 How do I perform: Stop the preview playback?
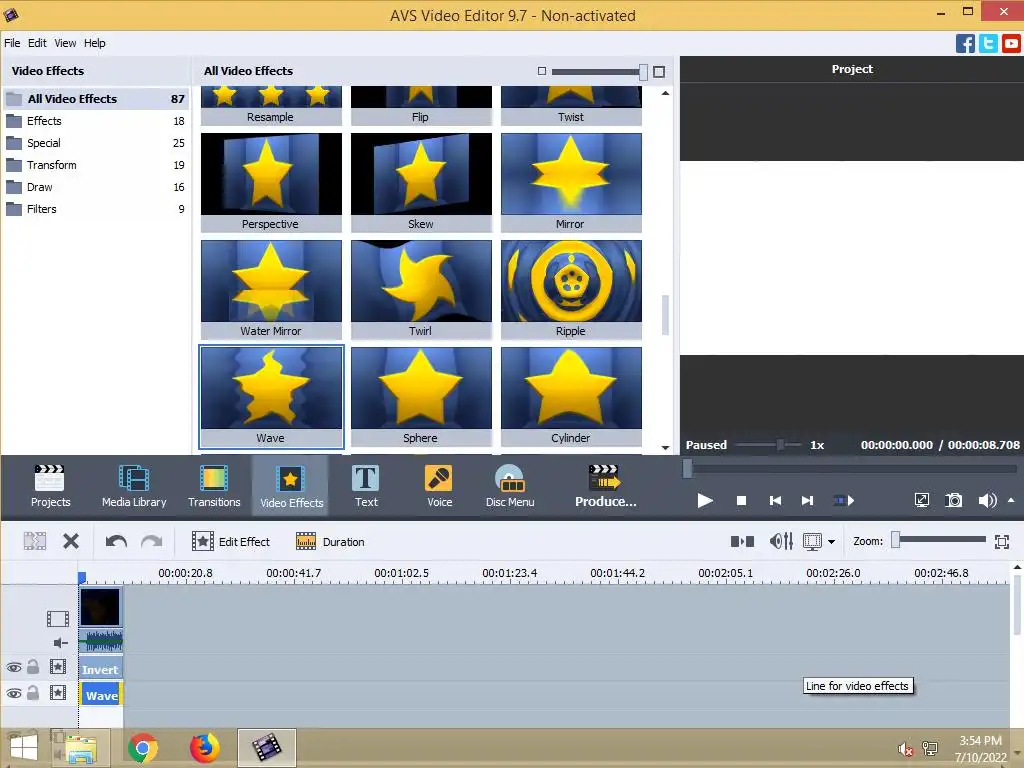point(741,501)
